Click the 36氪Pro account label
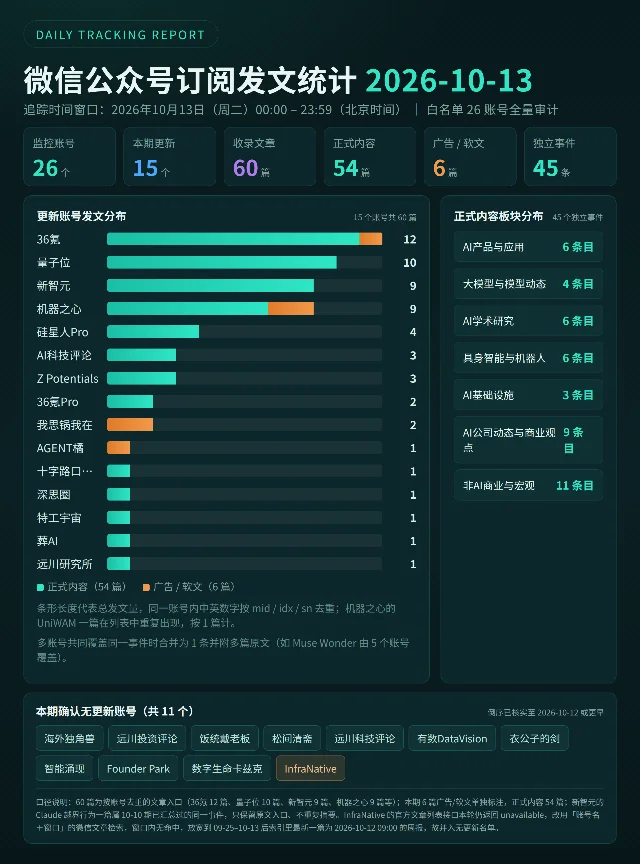 pyautogui.click(x=57, y=402)
